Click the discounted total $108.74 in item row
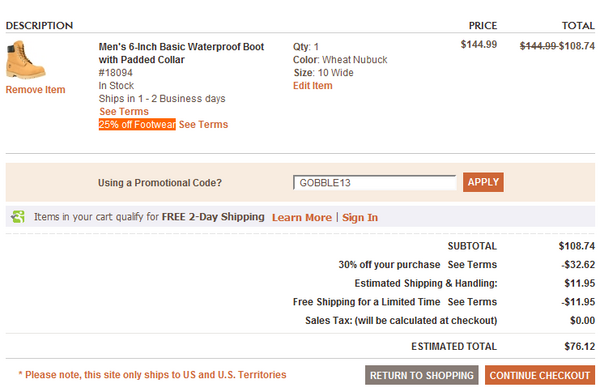Viewport: 600px width, 392px height. [577, 46]
